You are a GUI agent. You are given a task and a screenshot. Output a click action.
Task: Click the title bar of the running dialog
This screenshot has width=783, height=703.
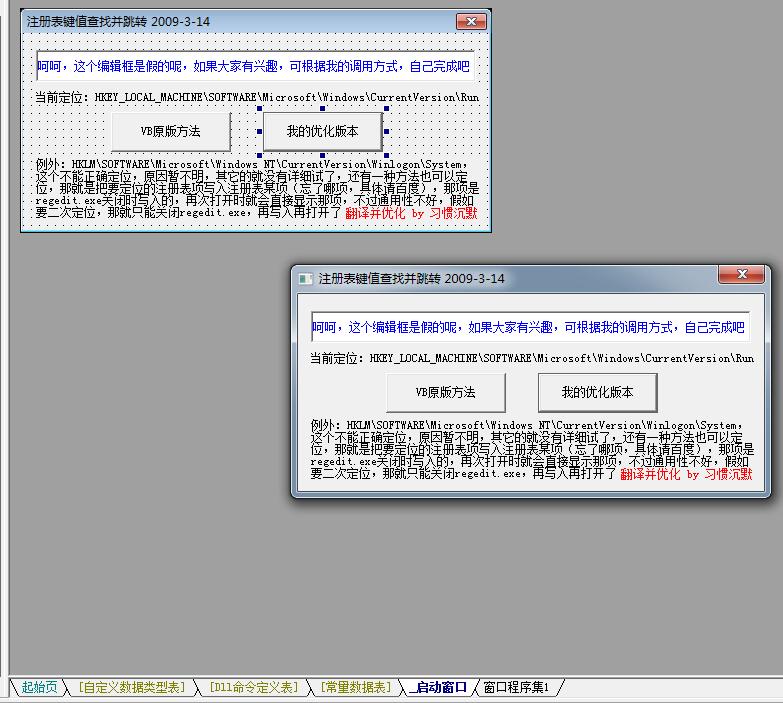500,279
